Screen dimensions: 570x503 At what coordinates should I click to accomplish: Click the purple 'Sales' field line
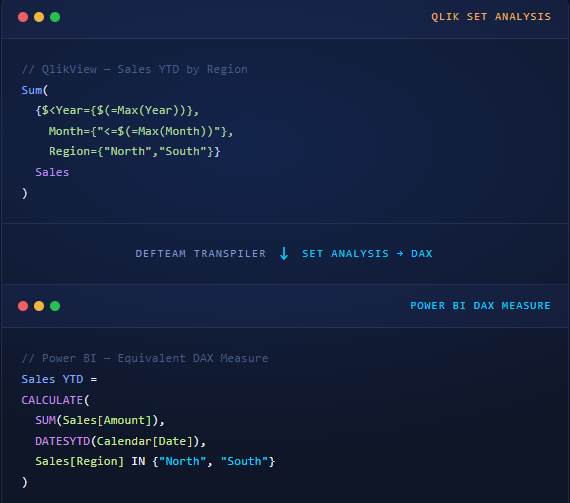click(x=52, y=172)
